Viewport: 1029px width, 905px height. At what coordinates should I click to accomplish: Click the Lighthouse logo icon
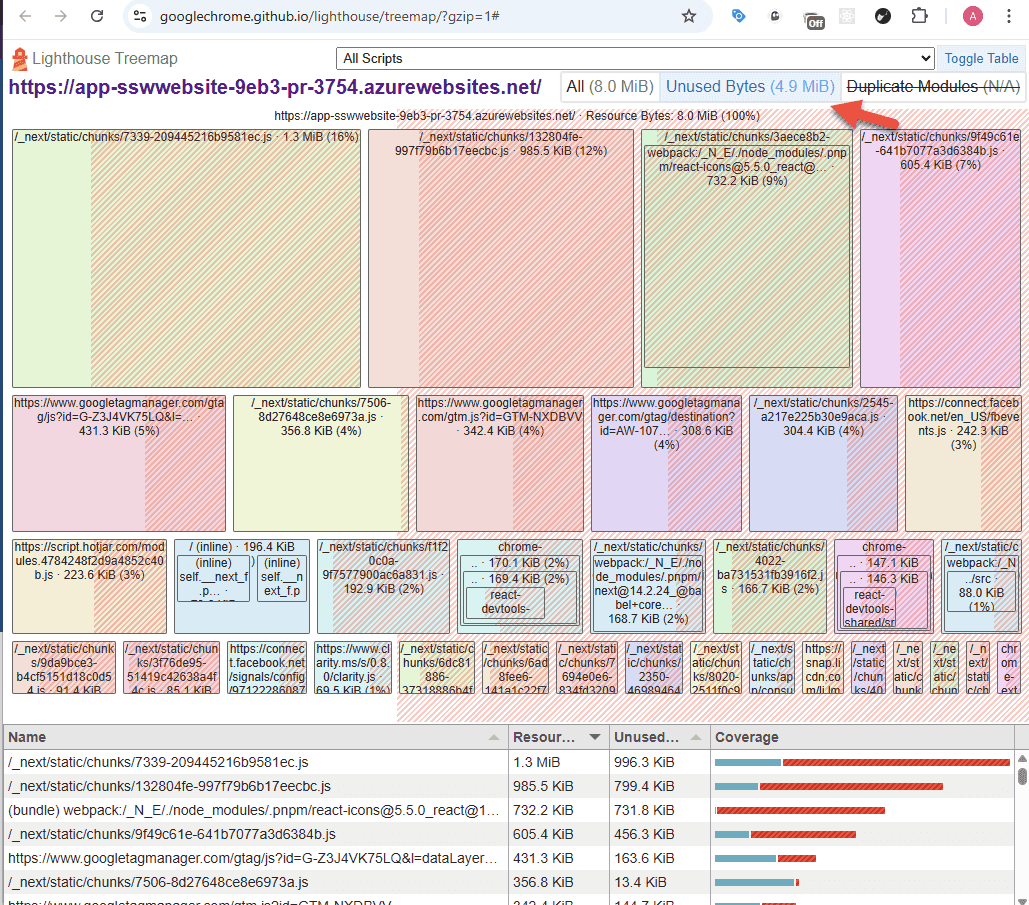(19, 59)
